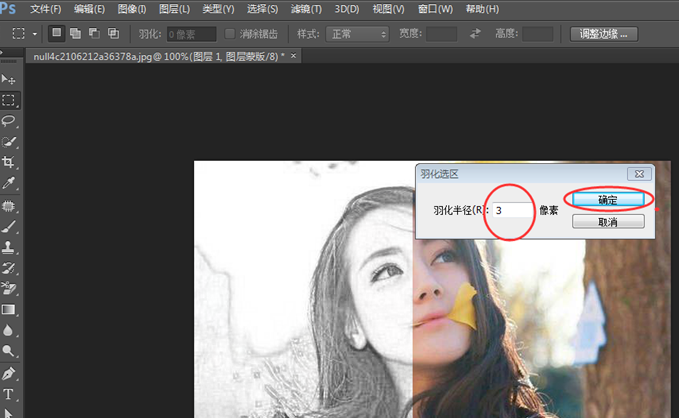The width and height of the screenshot is (679, 418).
Task: Select the Eyedropper tool
Action: pos(9,184)
